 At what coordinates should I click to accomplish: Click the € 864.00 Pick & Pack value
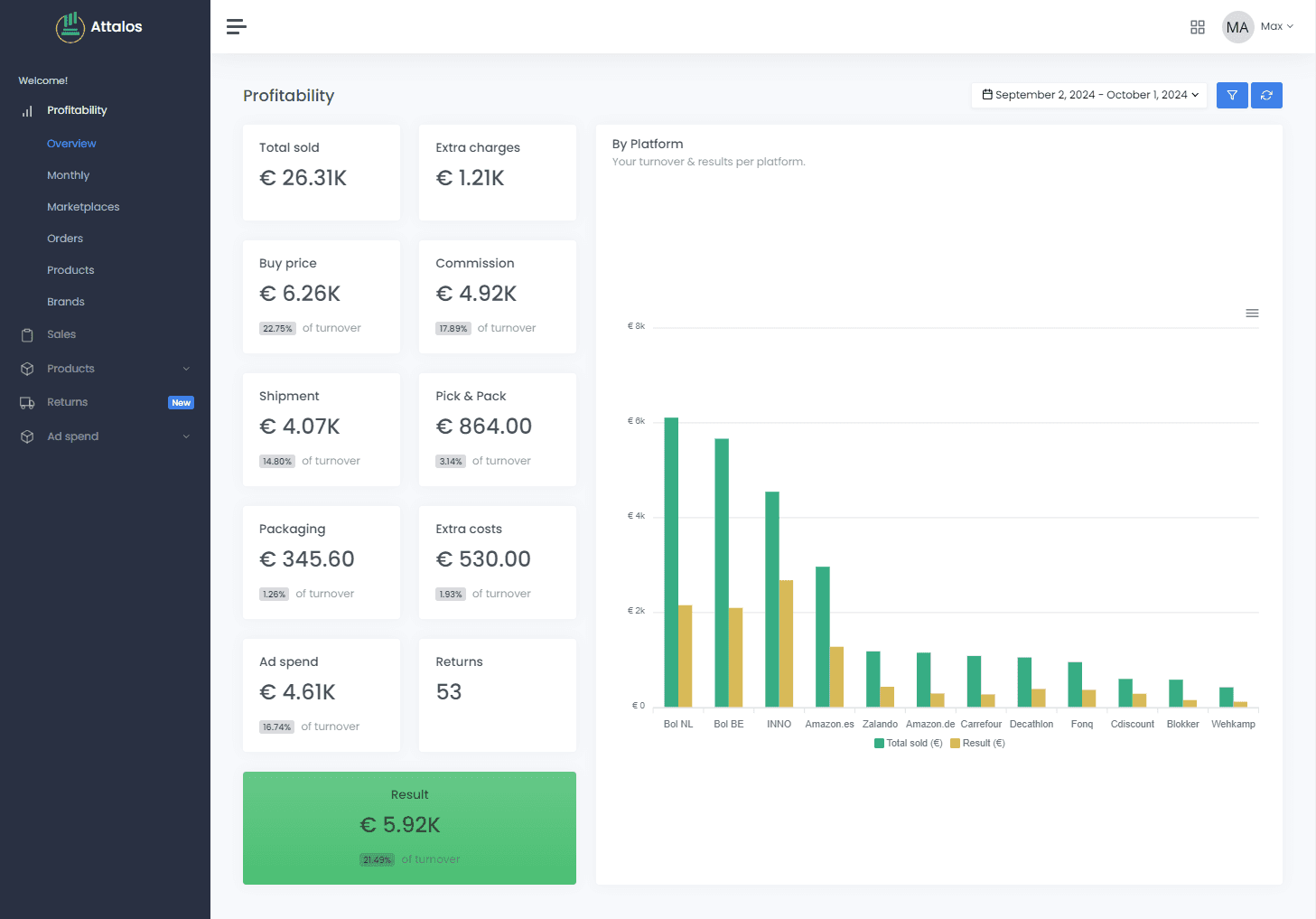click(x=484, y=427)
